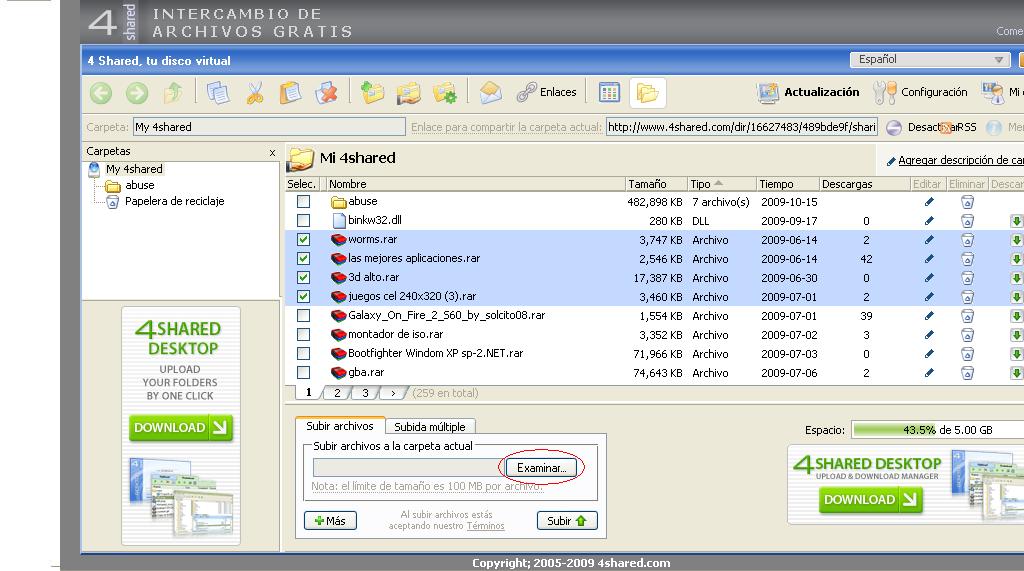Sort by Tamaño column header
The width and height of the screenshot is (1024, 571).
click(x=656, y=184)
